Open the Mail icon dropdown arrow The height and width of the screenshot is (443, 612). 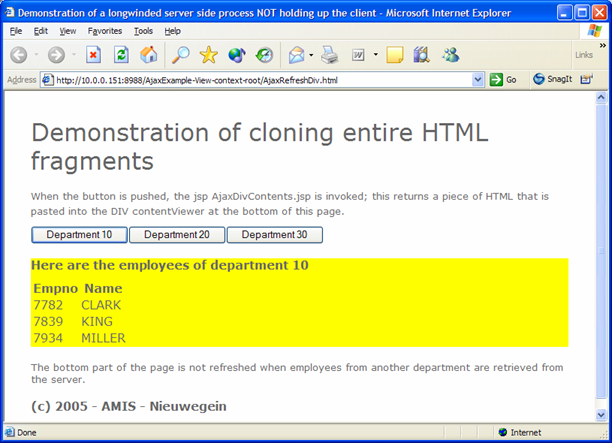pos(311,55)
